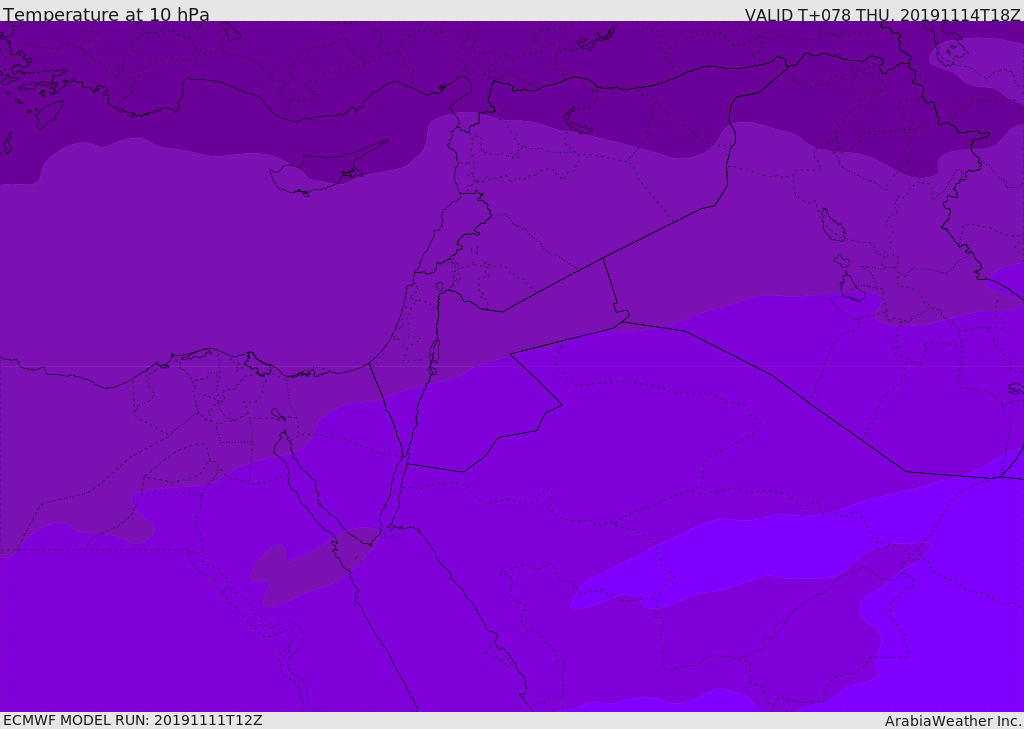This screenshot has width=1024, height=729.
Task: Click the 'Temperature at 10 hPa' title text
Action: [106, 14]
